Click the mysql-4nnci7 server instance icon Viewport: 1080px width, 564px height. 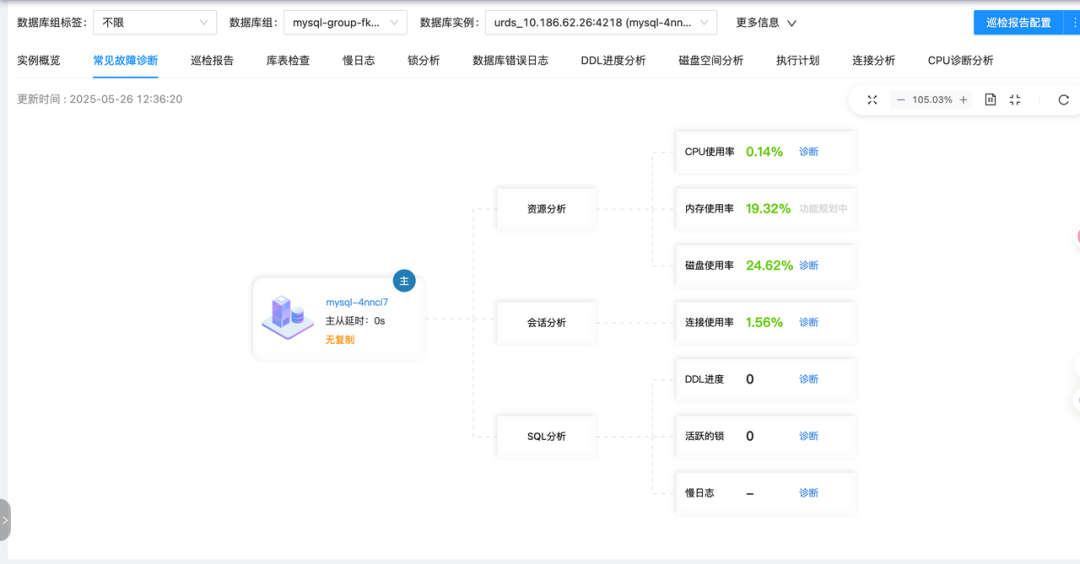(x=287, y=317)
